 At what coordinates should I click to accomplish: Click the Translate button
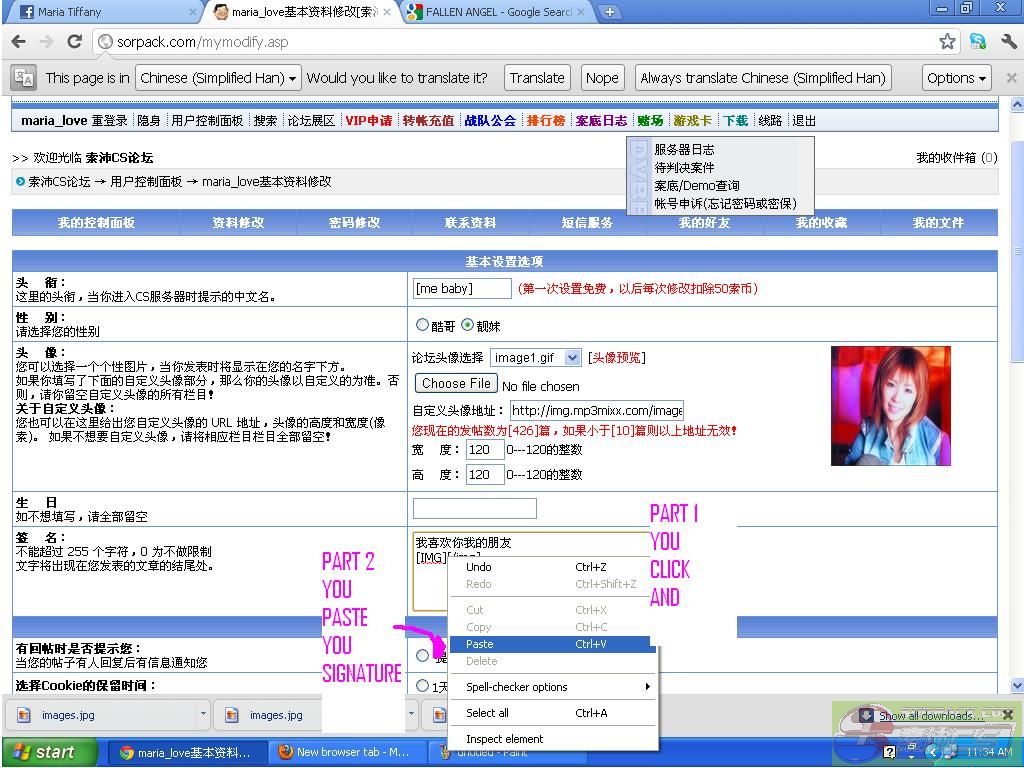point(537,78)
